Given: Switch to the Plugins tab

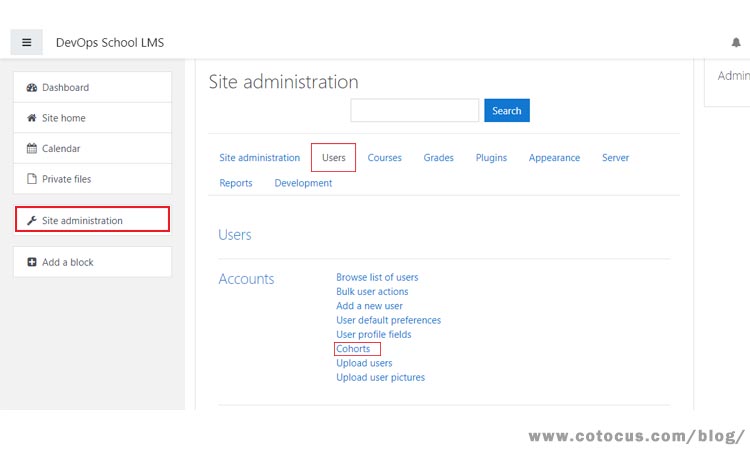Looking at the screenshot, I should pos(491,158).
